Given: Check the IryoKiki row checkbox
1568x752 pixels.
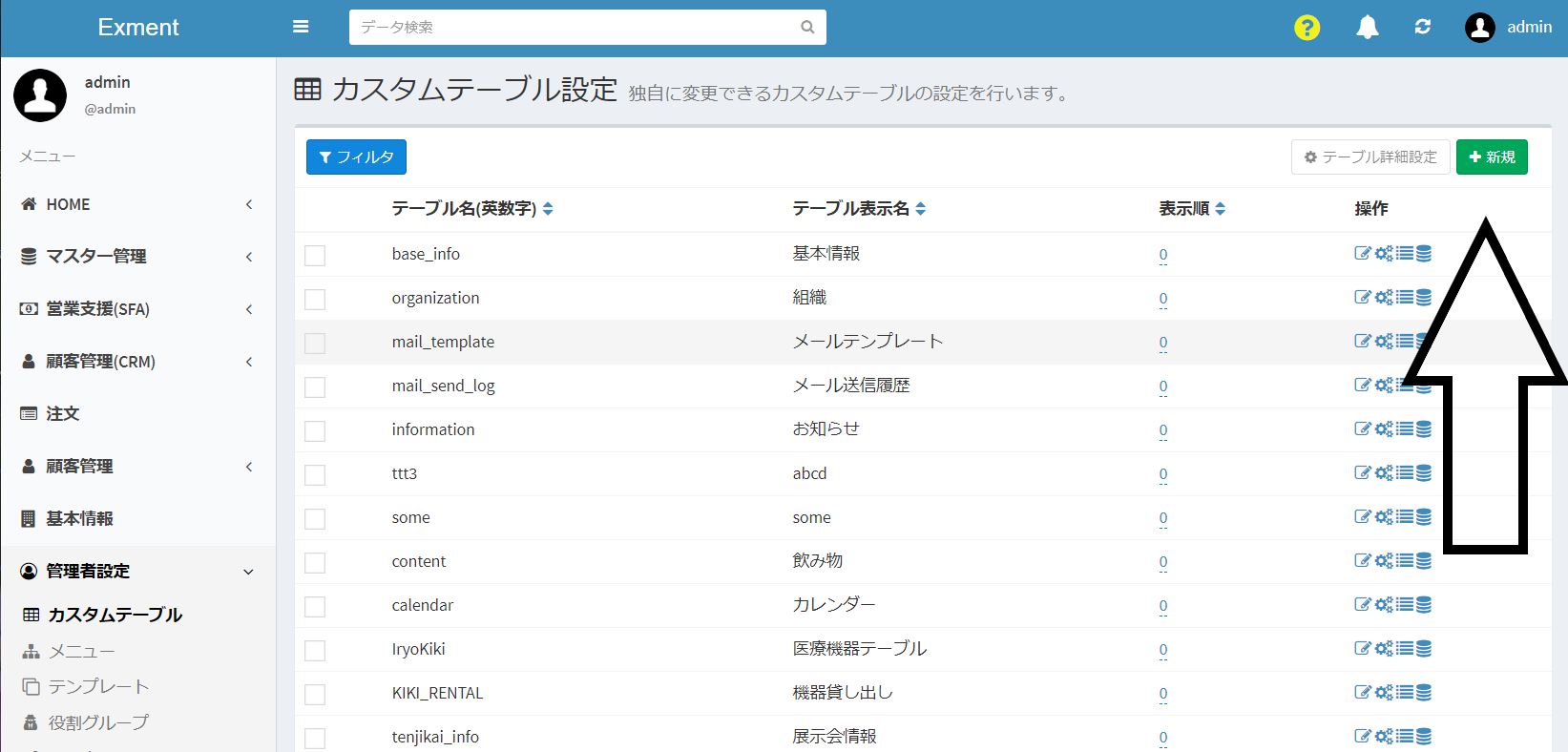Looking at the screenshot, I should [315, 651].
